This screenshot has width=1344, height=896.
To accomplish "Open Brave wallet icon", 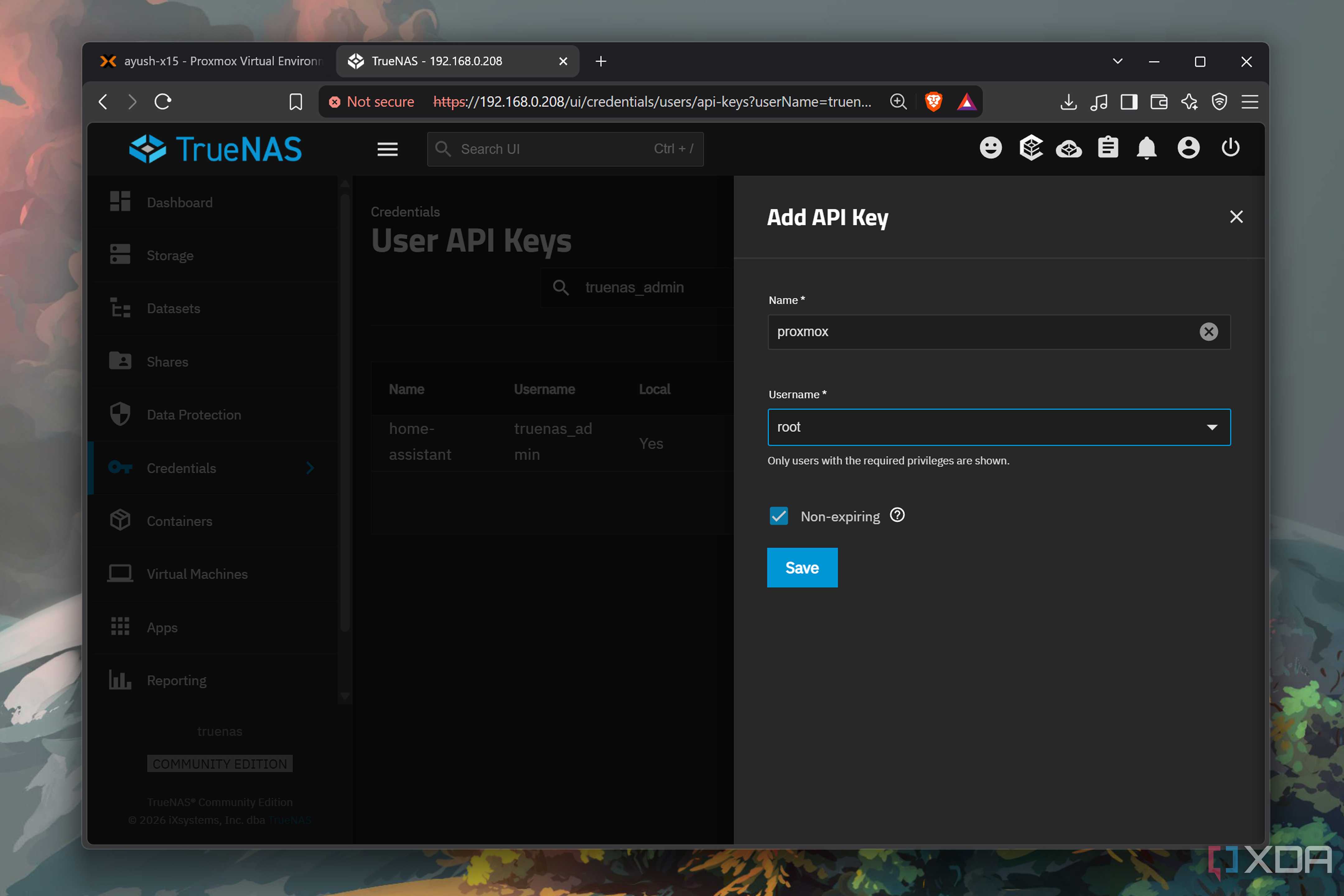I will click(1158, 102).
